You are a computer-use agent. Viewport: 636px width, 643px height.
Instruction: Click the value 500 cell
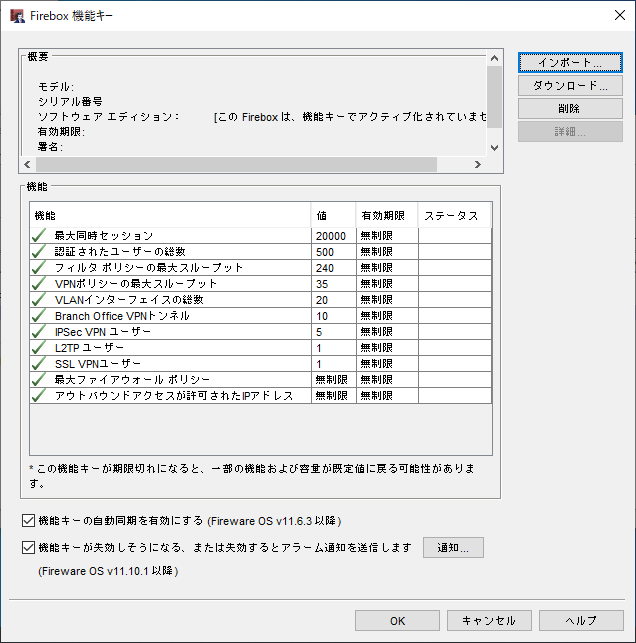(334, 252)
